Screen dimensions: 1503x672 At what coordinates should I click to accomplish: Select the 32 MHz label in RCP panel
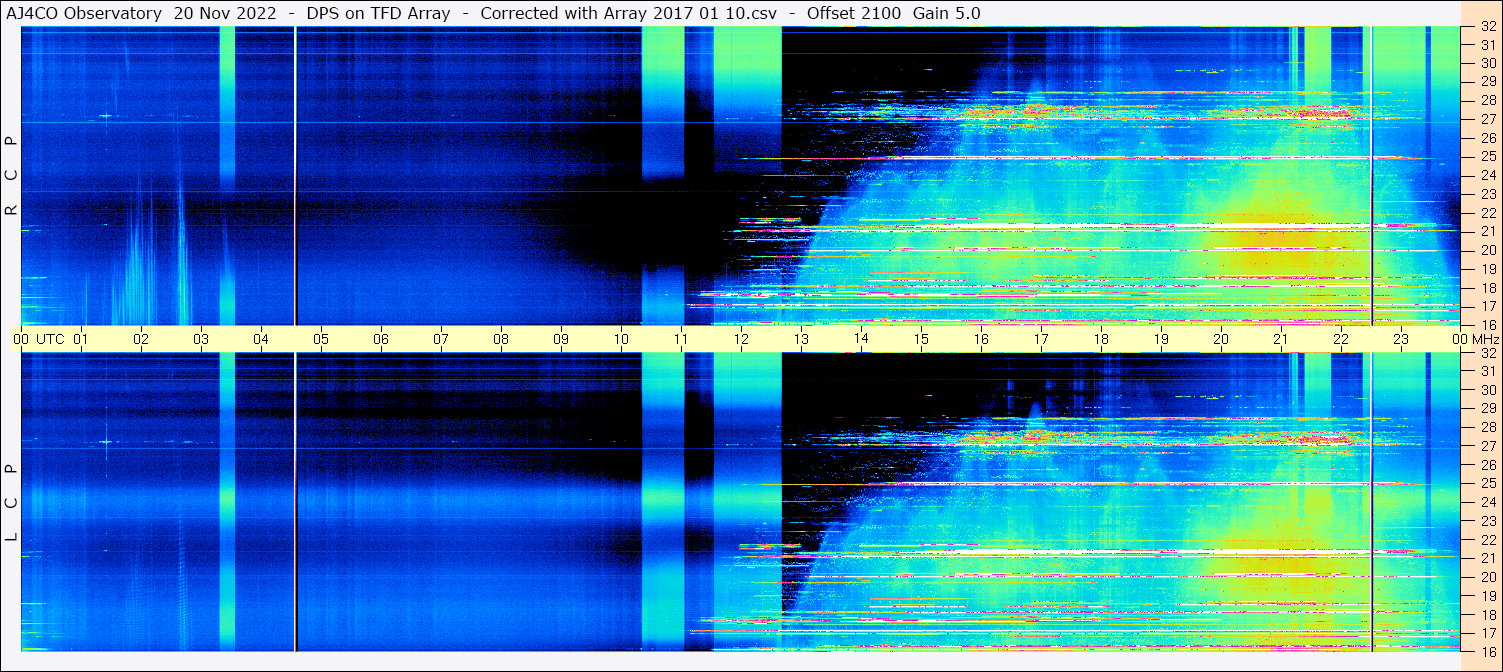tap(1487, 28)
